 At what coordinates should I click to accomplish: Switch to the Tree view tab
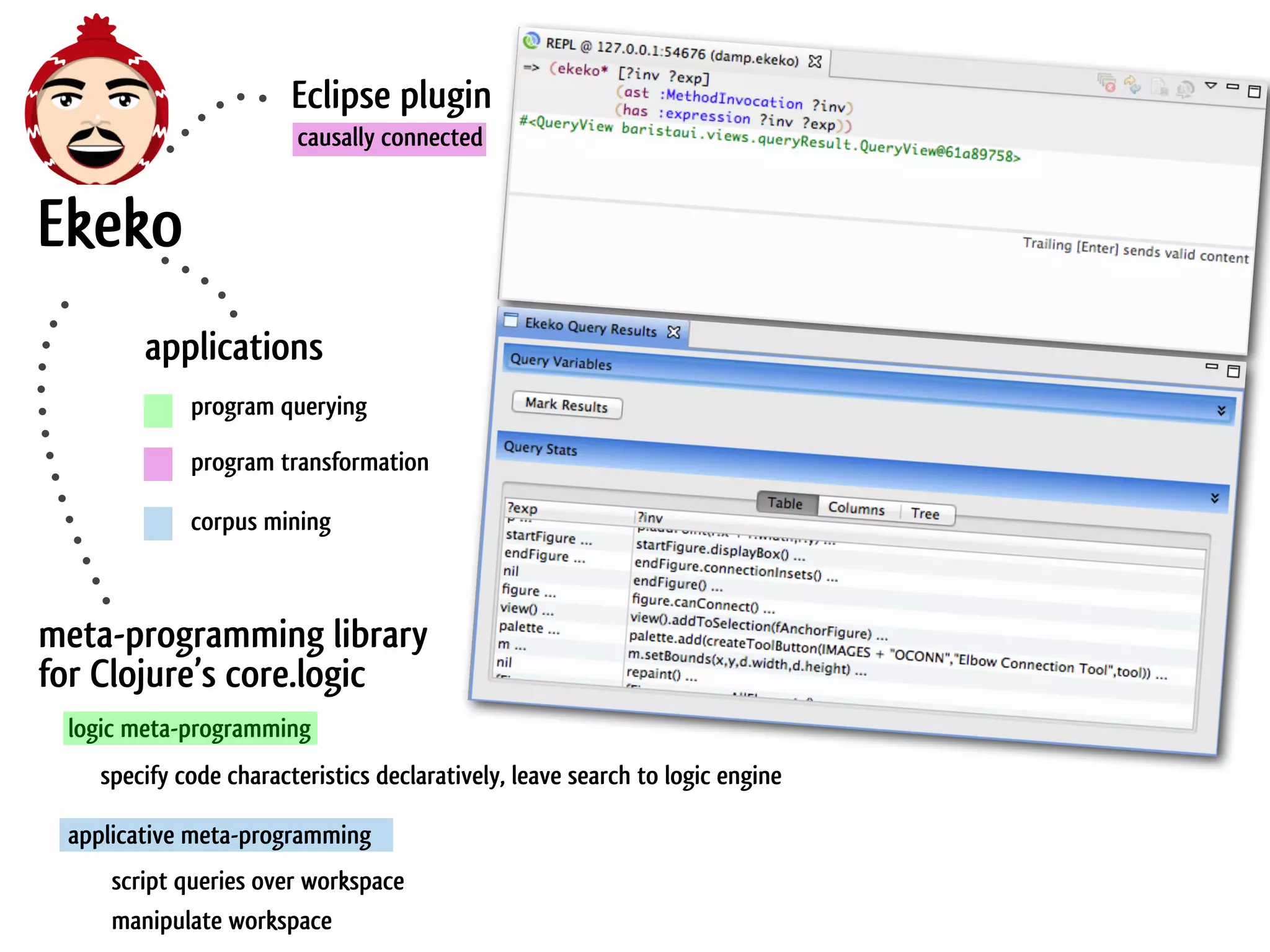pos(925,513)
